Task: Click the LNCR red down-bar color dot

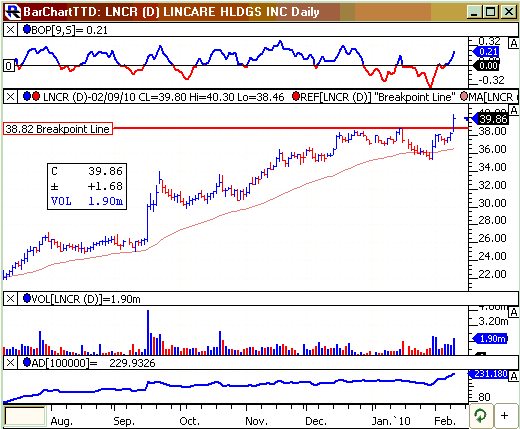Action: coord(36,97)
